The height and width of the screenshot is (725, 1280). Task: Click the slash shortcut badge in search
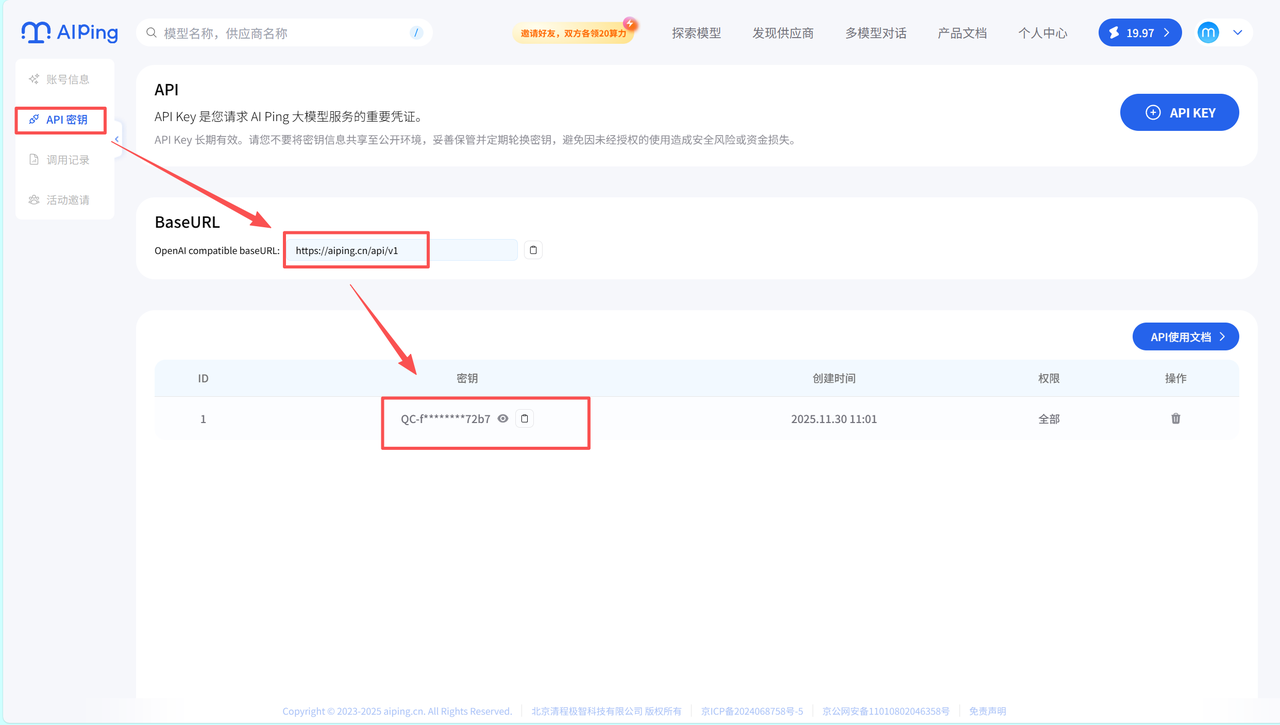[x=416, y=33]
